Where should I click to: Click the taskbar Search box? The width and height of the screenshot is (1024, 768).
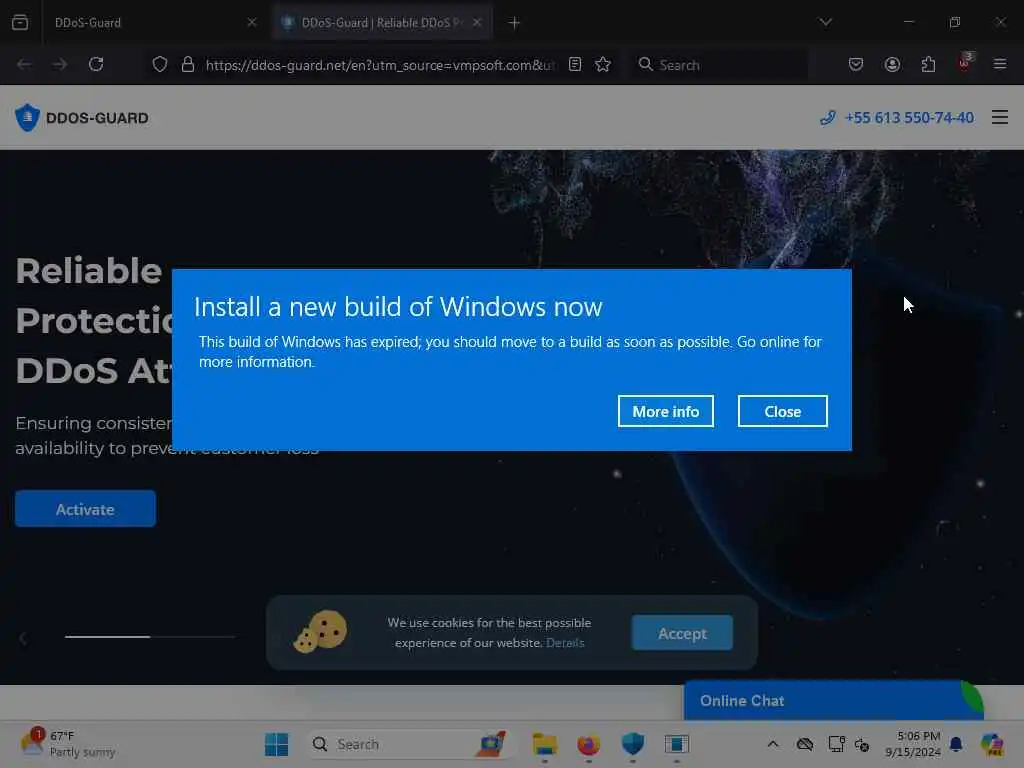click(x=408, y=744)
